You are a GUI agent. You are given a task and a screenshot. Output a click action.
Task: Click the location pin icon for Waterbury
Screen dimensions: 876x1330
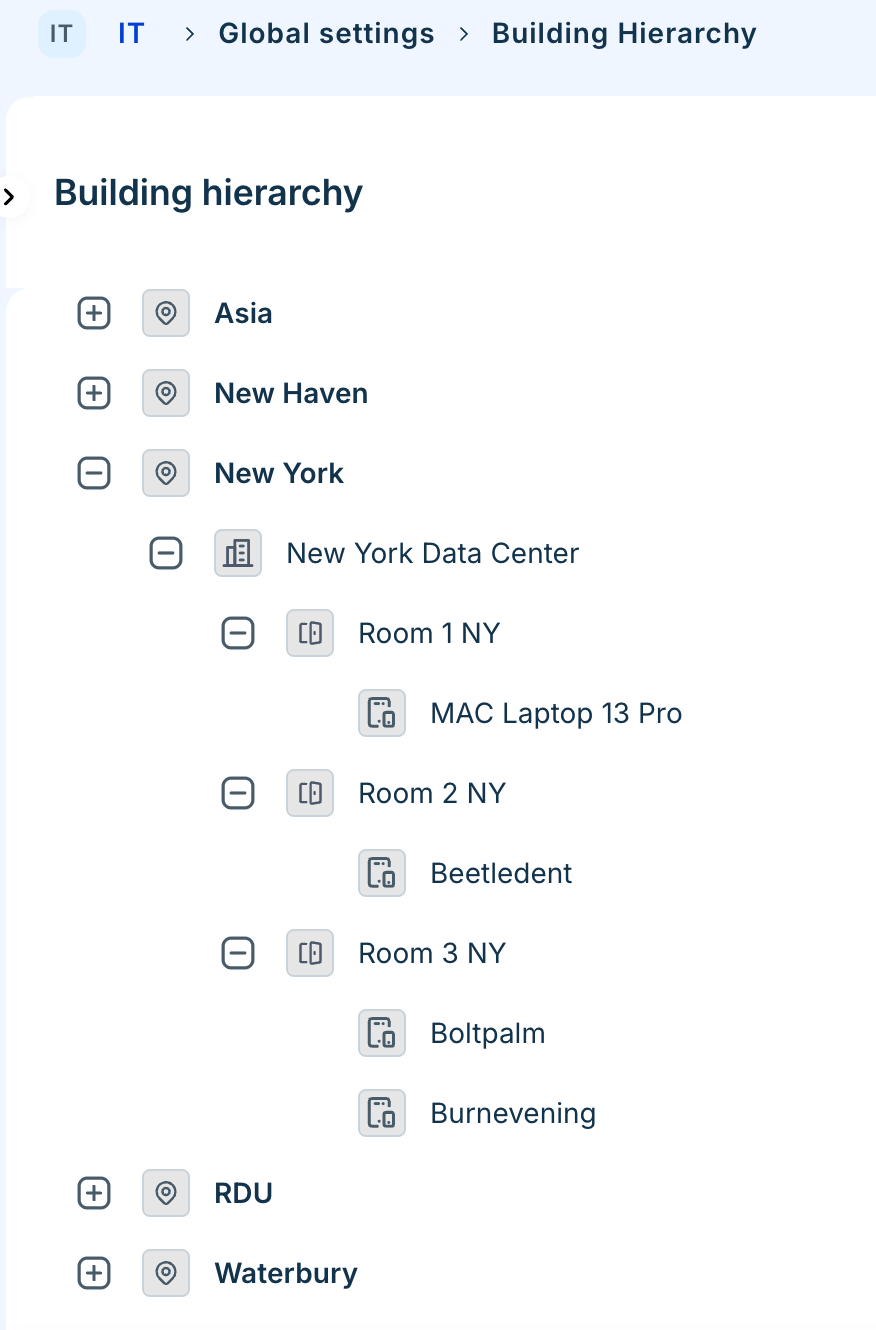[166, 1273]
